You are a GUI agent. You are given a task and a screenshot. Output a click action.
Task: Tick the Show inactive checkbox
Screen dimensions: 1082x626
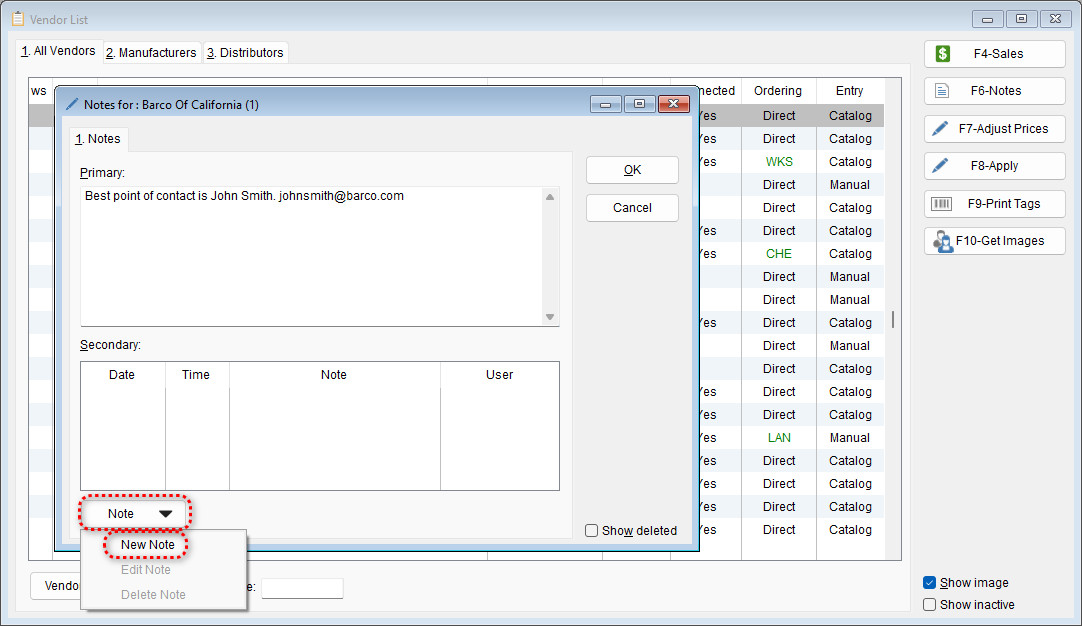(930, 605)
